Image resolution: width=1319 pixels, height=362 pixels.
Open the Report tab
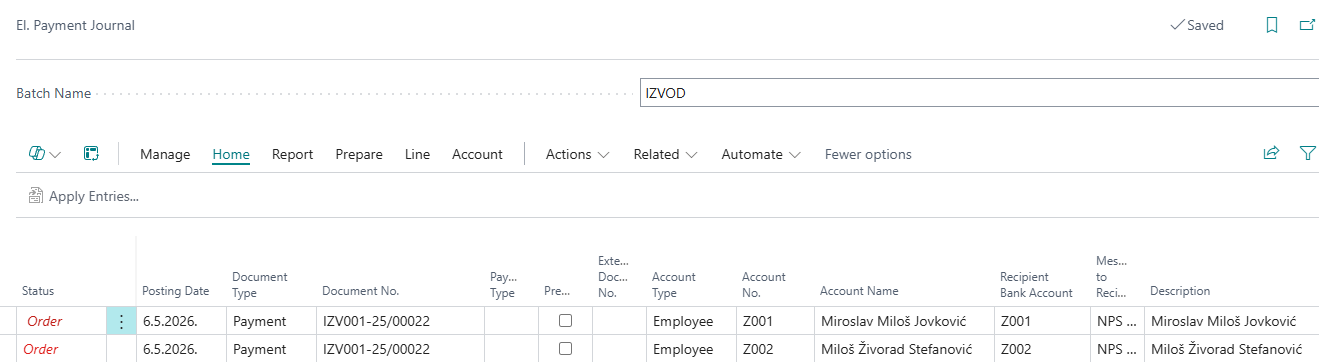point(292,154)
